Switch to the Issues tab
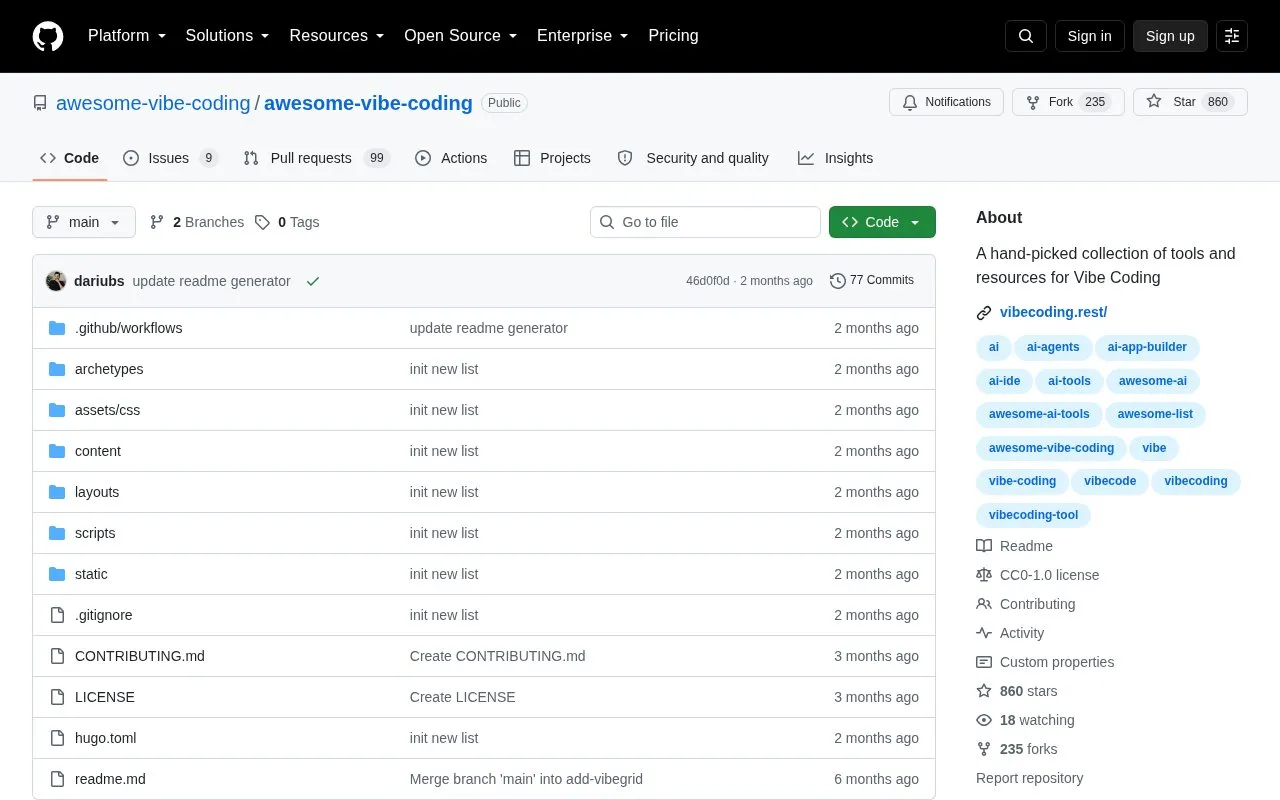 tap(170, 158)
